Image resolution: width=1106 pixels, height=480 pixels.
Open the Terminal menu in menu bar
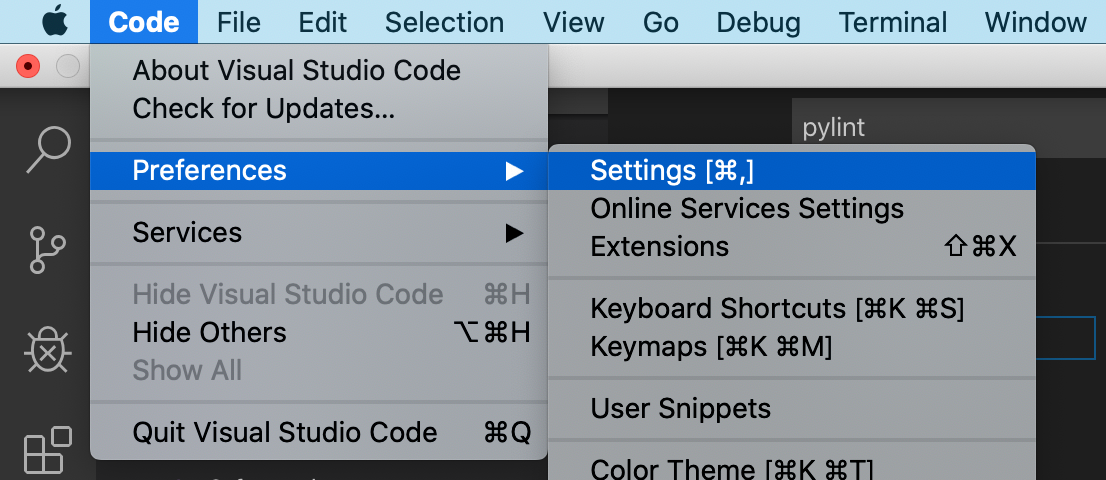point(893,22)
